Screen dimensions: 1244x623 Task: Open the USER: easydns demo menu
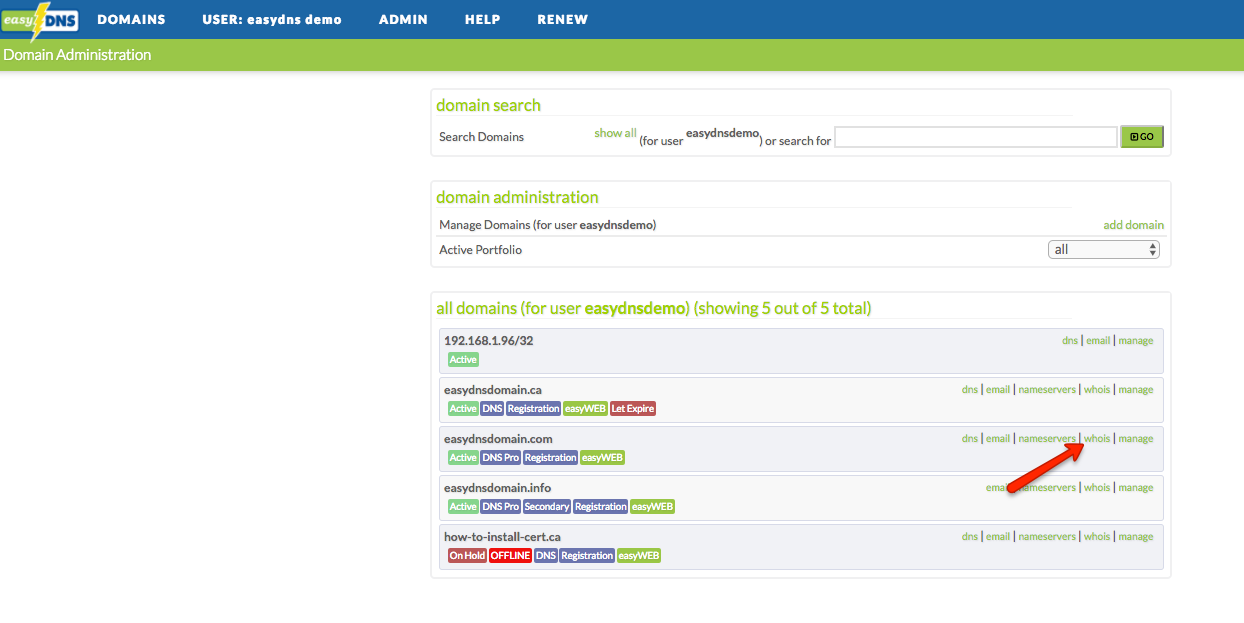(x=272, y=20)
